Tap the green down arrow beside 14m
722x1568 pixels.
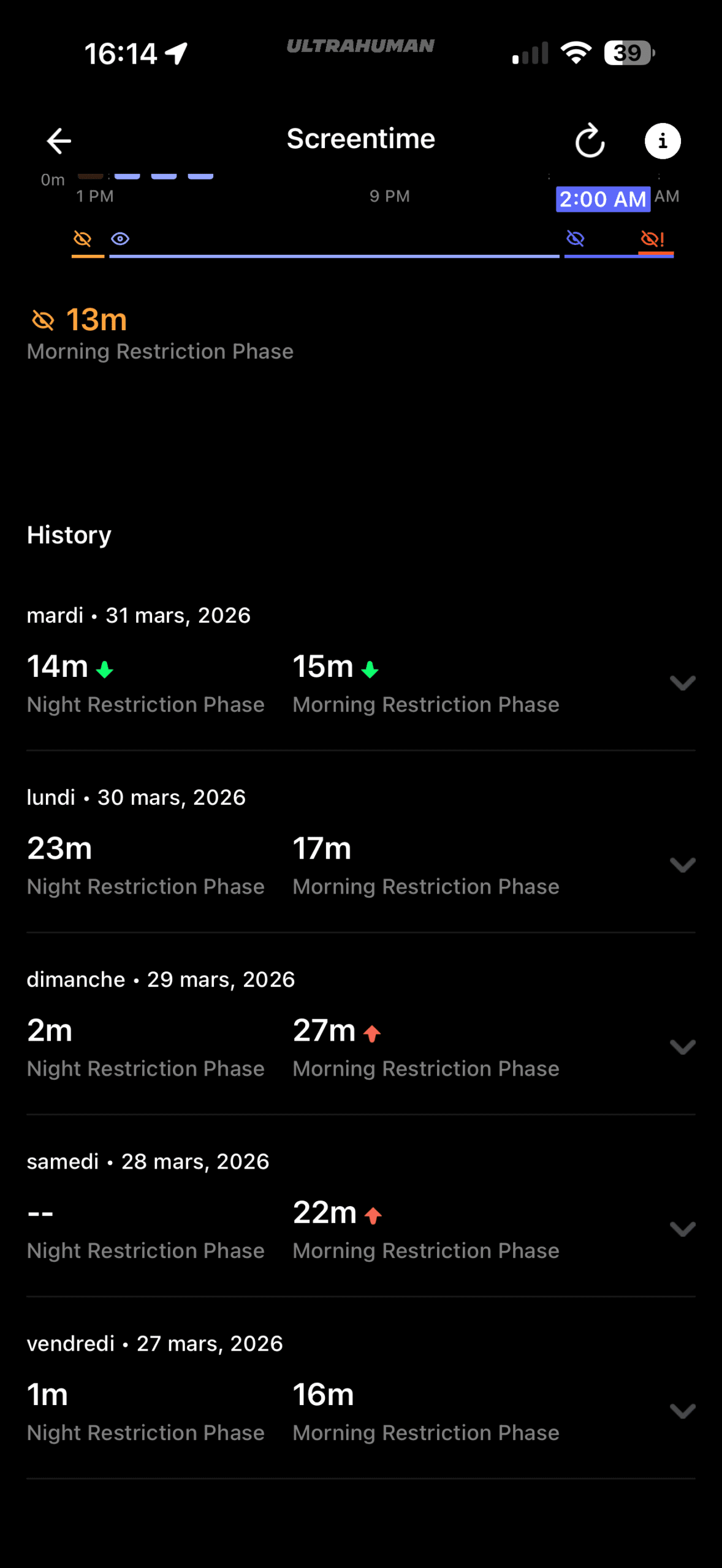pos(105,669)
